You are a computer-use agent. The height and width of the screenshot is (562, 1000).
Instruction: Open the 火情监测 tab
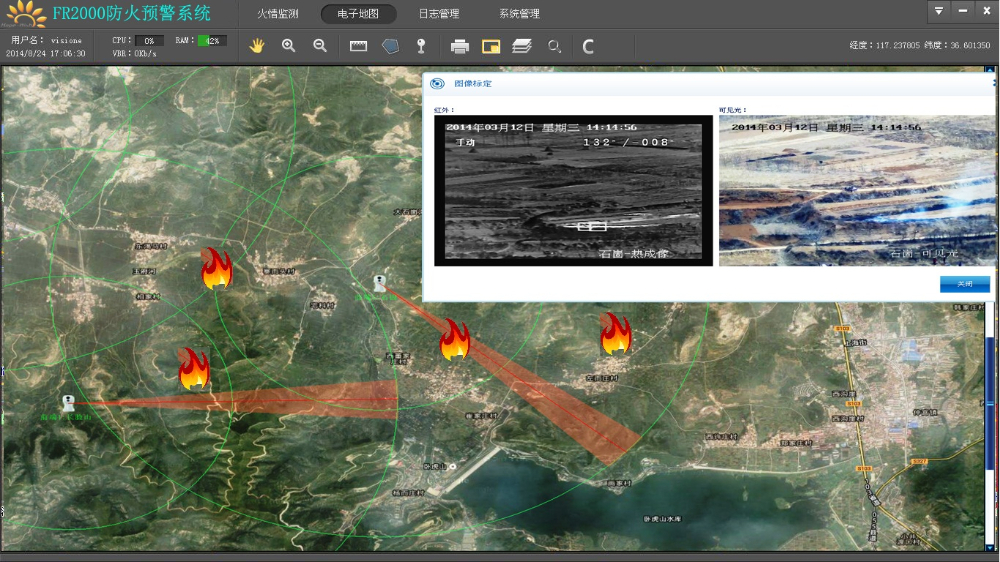[277, 13]
